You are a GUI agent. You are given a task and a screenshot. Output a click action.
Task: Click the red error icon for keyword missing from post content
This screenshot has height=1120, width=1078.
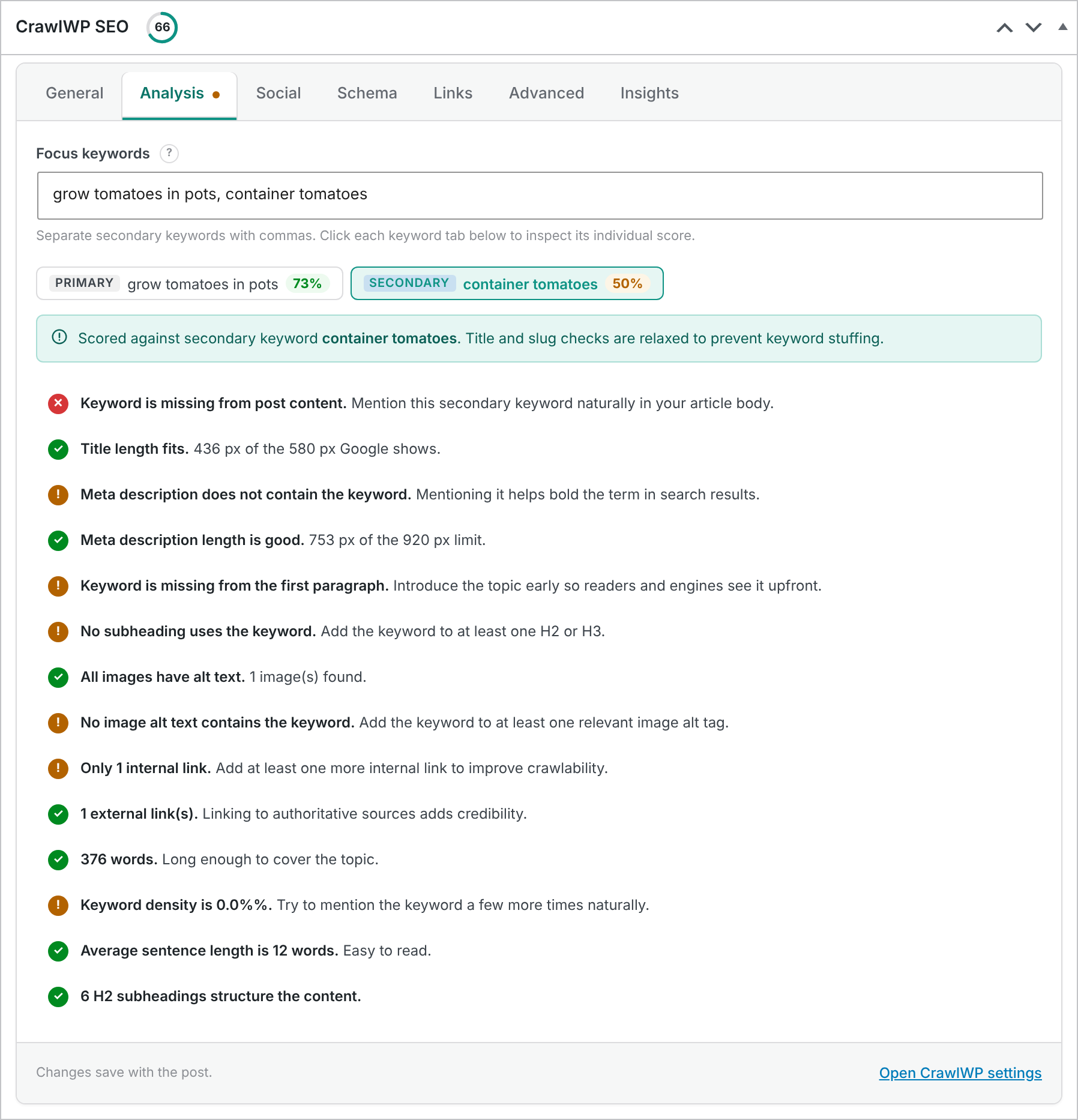click(x=58, y=403)
